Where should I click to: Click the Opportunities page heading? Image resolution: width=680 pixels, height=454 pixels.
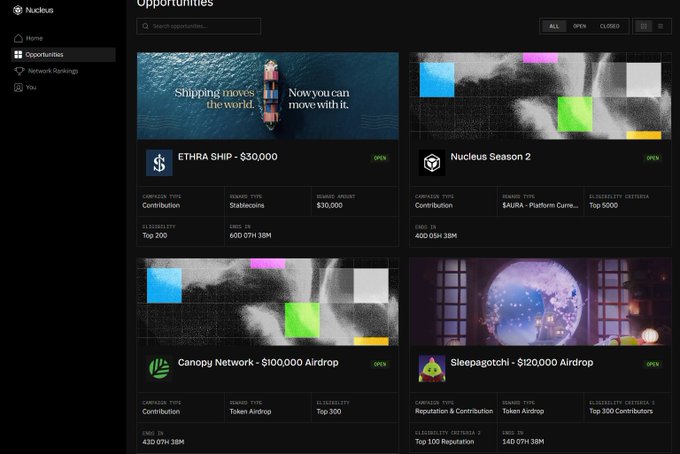coord(175,3)
